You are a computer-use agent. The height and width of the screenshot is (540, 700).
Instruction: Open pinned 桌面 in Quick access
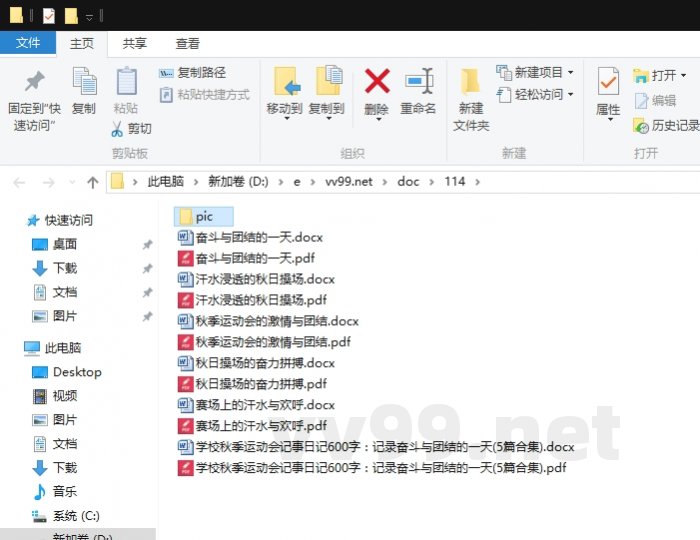54,244
